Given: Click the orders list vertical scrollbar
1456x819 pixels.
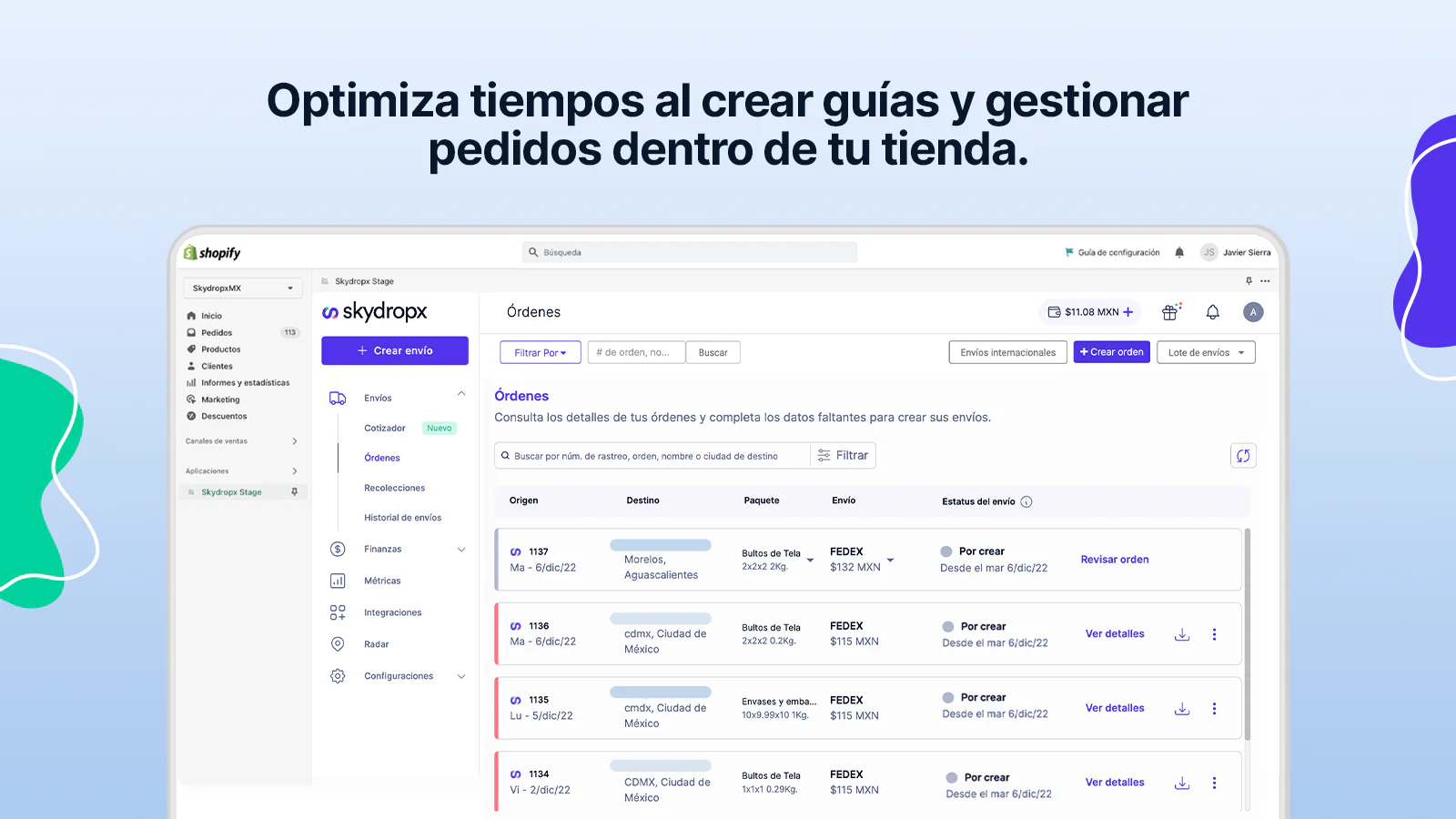Looking at the screenshot, I should (1247, 634).
